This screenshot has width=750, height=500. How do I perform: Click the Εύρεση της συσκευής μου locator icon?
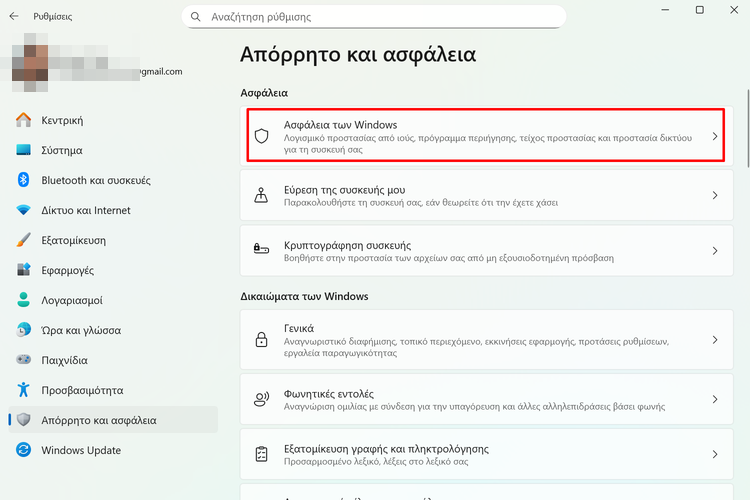[x=262, y=195]
